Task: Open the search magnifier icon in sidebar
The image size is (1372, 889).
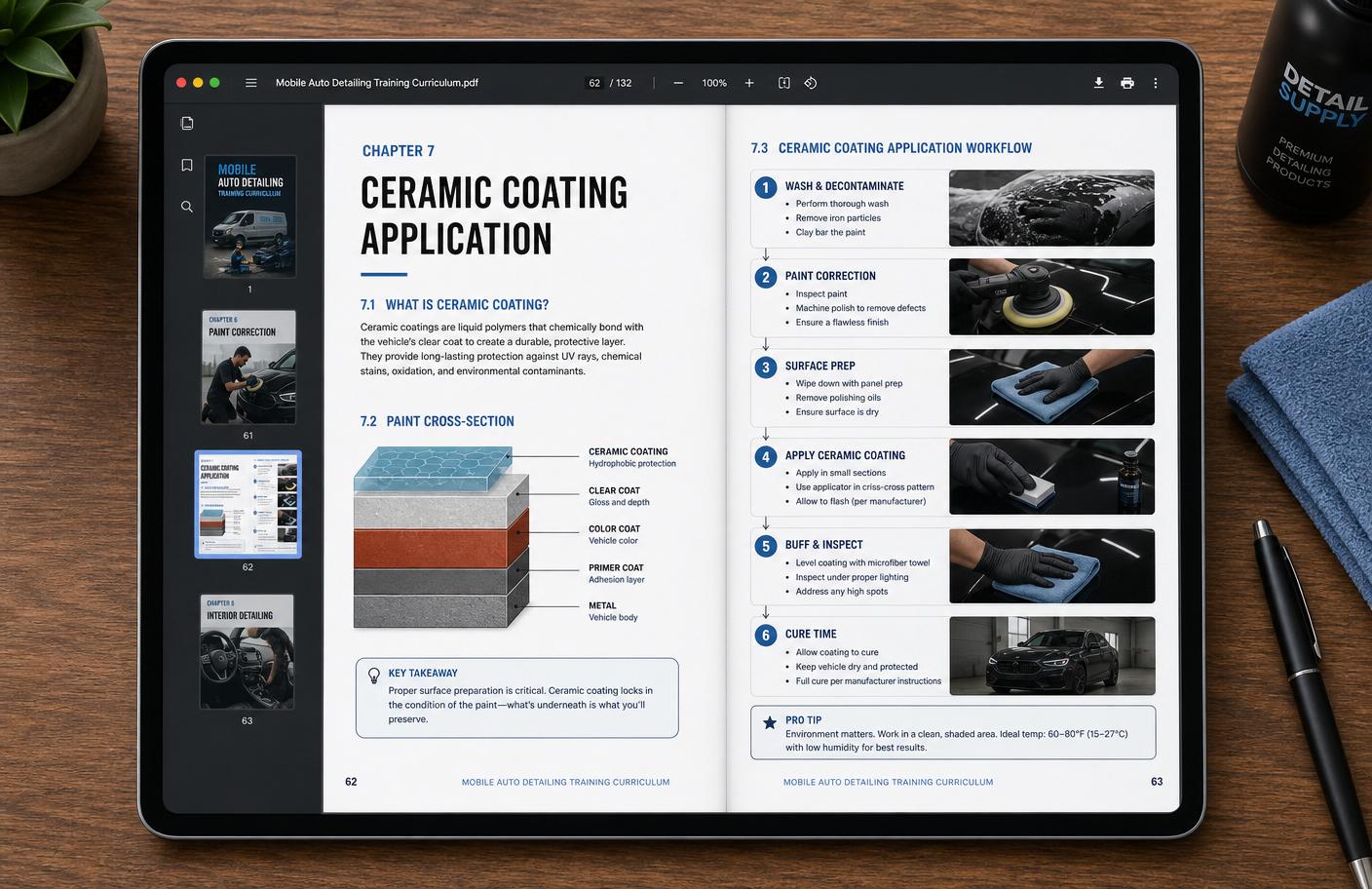Action: 187,207
